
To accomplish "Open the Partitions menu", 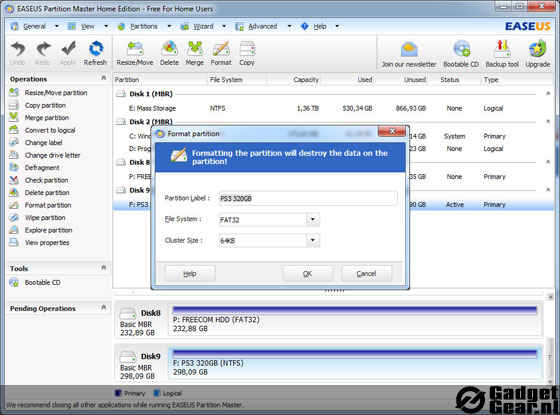I will [144, 26].
